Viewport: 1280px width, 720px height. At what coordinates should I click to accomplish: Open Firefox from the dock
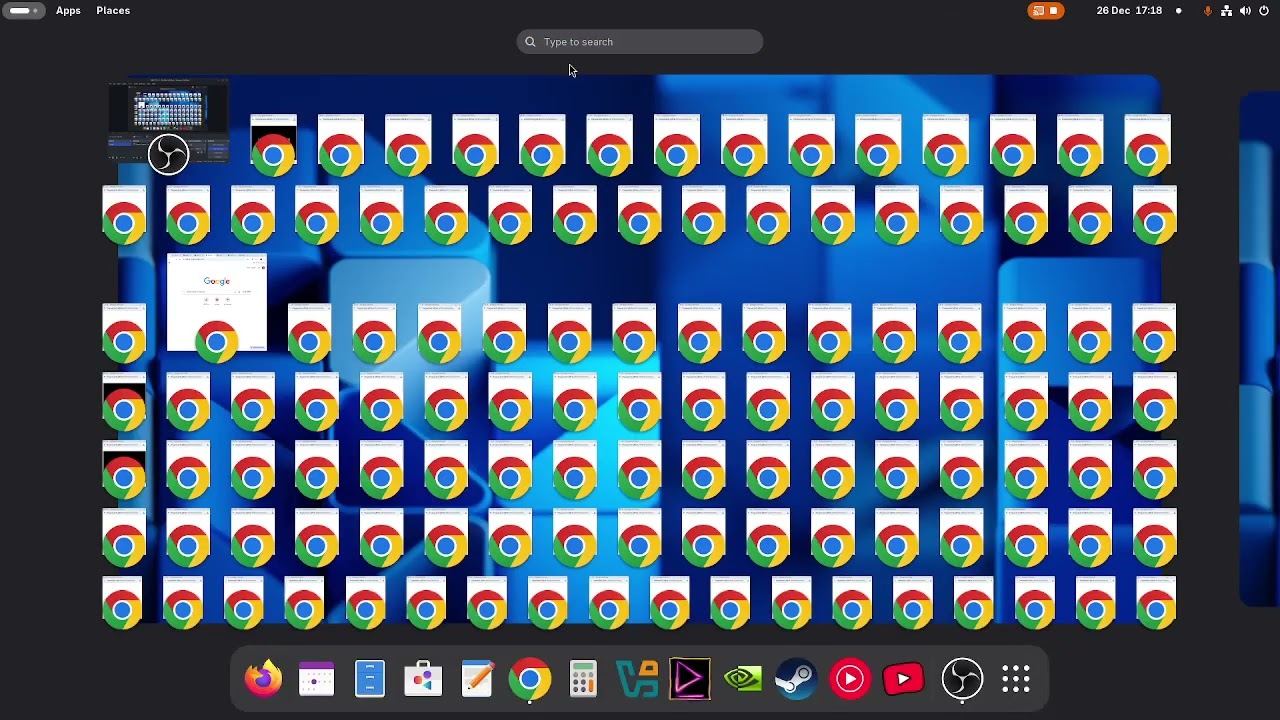[264, 680]
